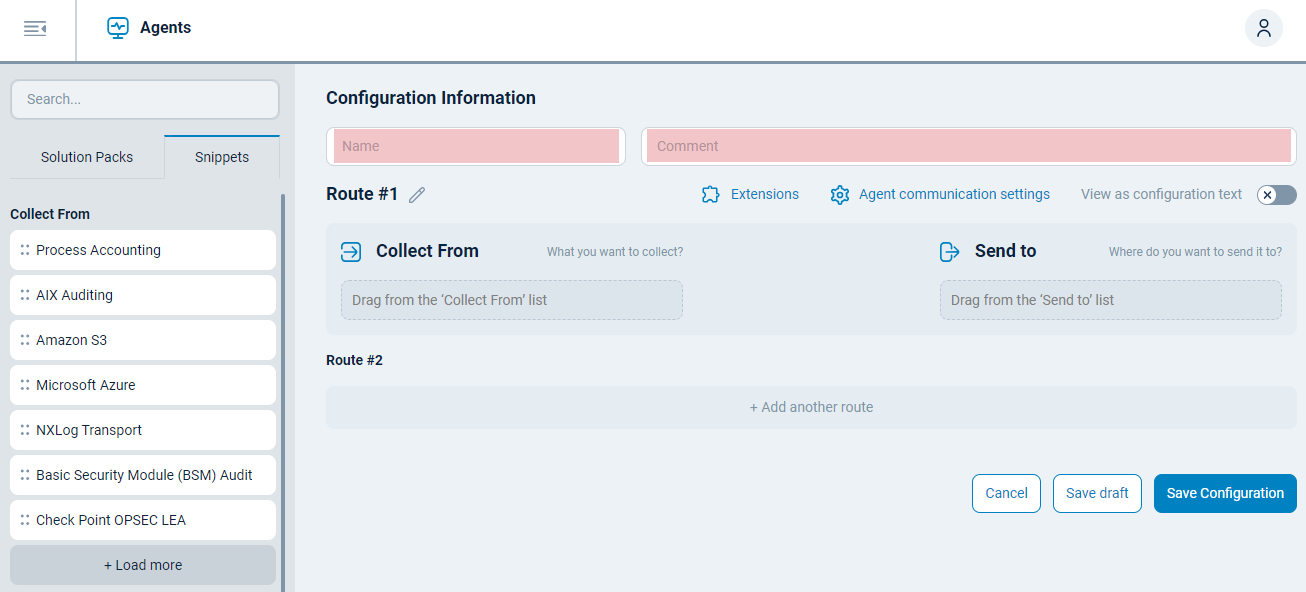Click the Agents application logo icon
Viewport: 1306px width, 592px height.
(117, 27)
